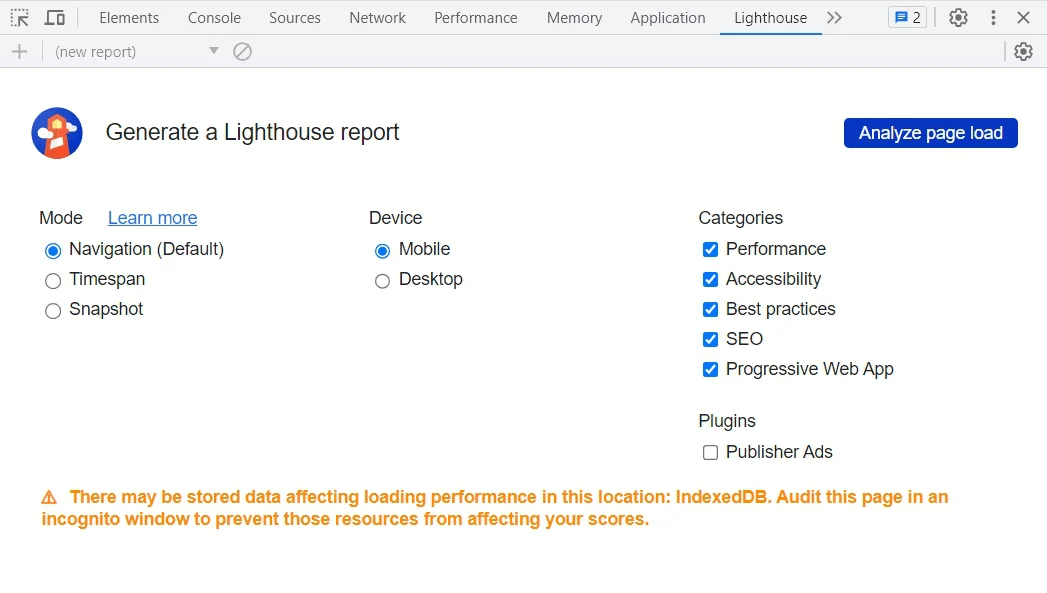The height and width of the screenshot is (593, 1047).
Task: Toggle the device toolbar icon
Action: pyautogui.click(x=56, y=18)
